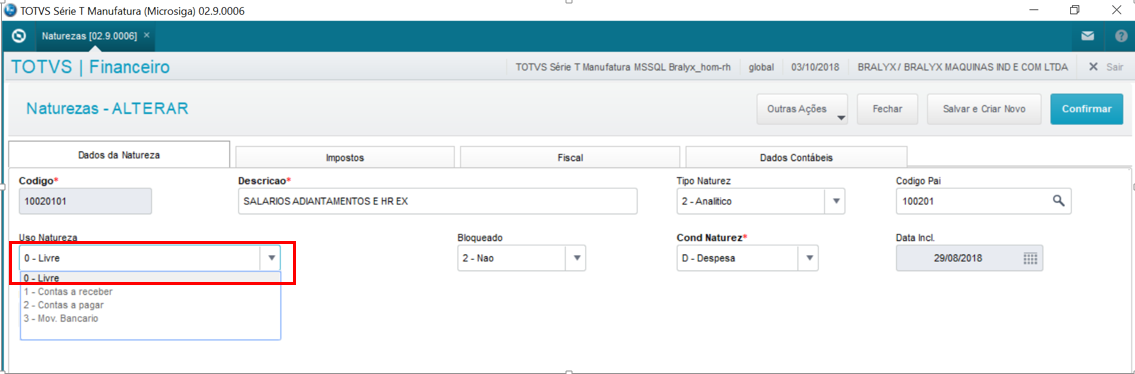Choose the 1 - Contas a receber option
The width and height of the screenshot is (1135, 374).
tap(150, 292)
